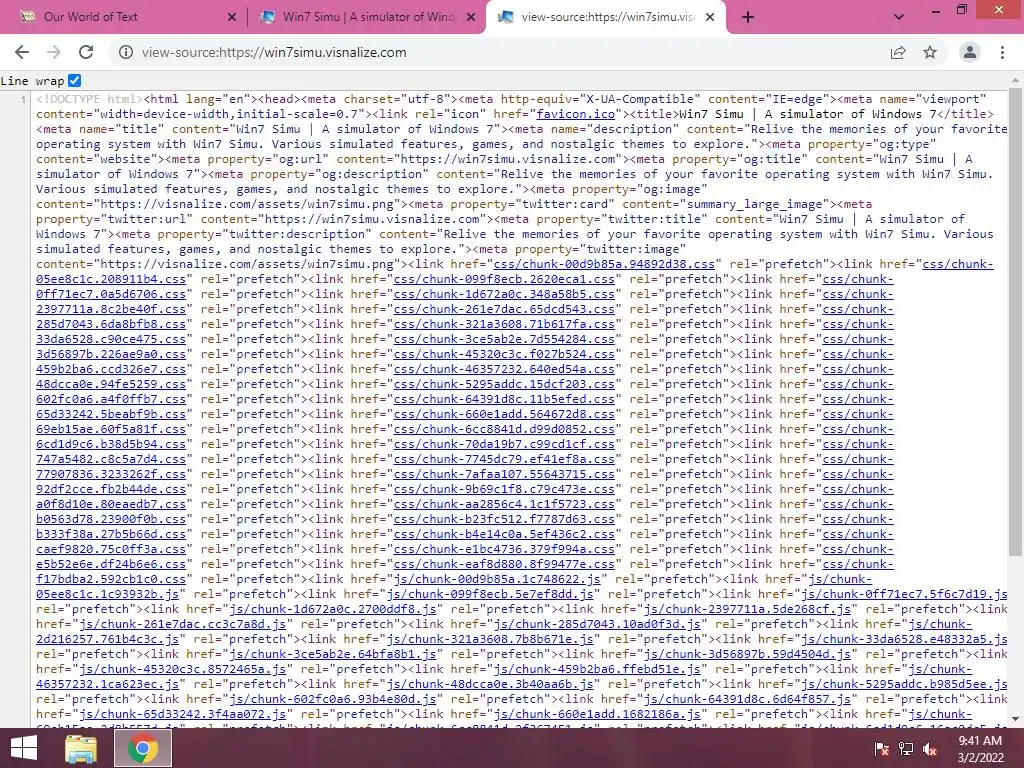Viewport: 1024px width, 768px height.
Task: Open File Explorer from the taskbar
Action: (x=81, y=748)
